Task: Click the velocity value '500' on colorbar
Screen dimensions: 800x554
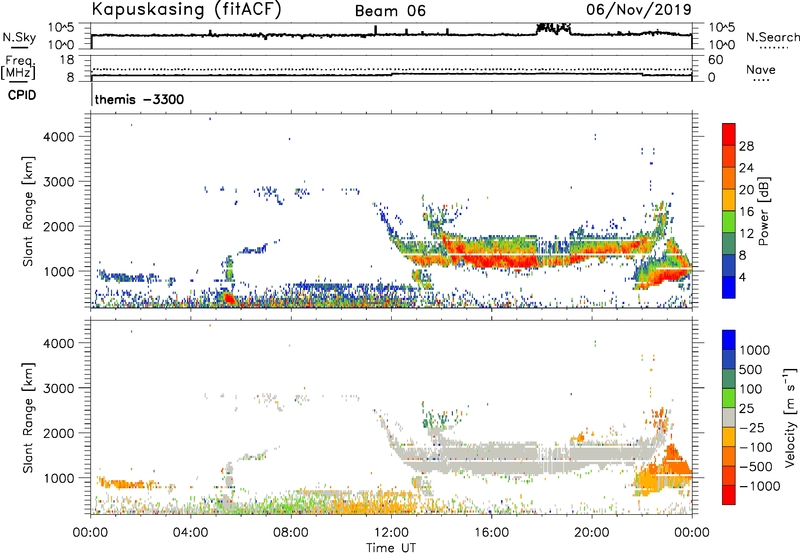Action: tap(753, 370)
